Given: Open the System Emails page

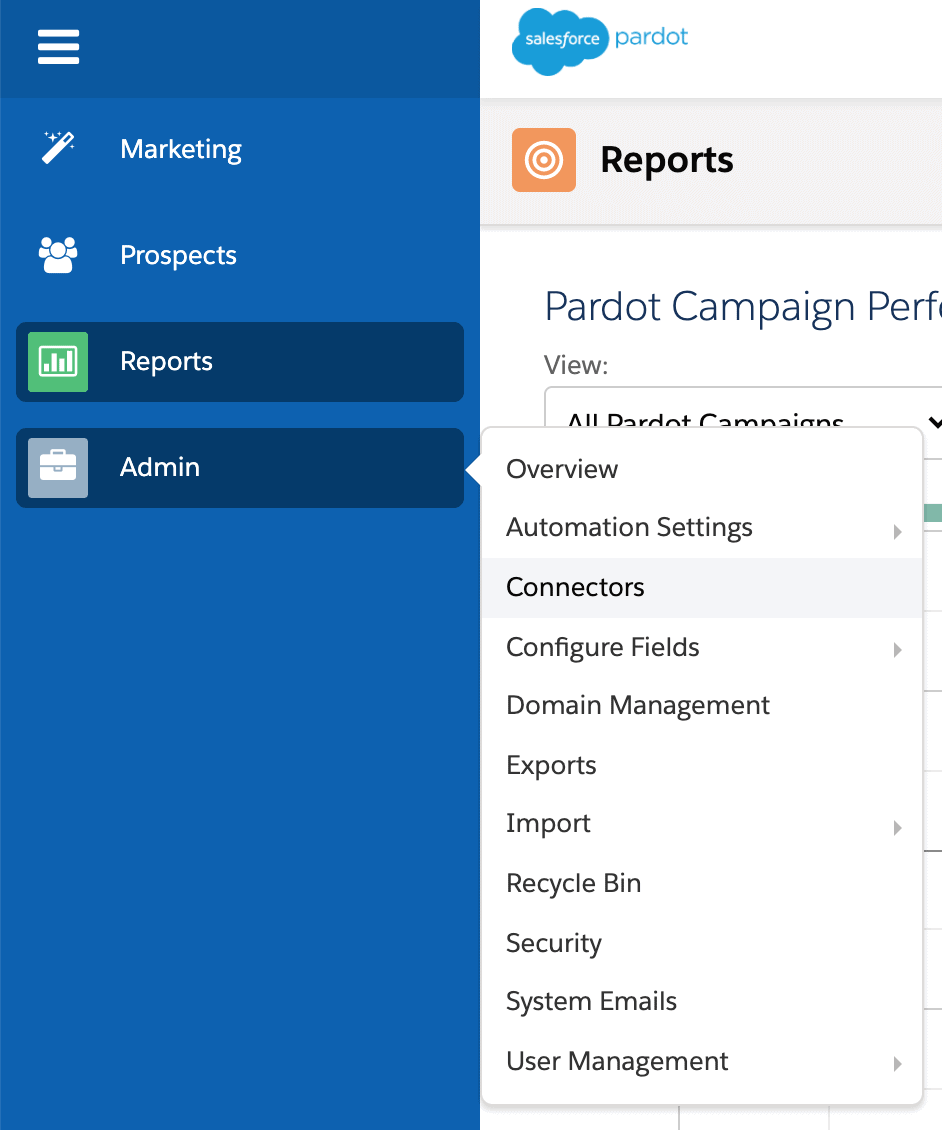Looking at the screenshot, I should (591, 1001).
